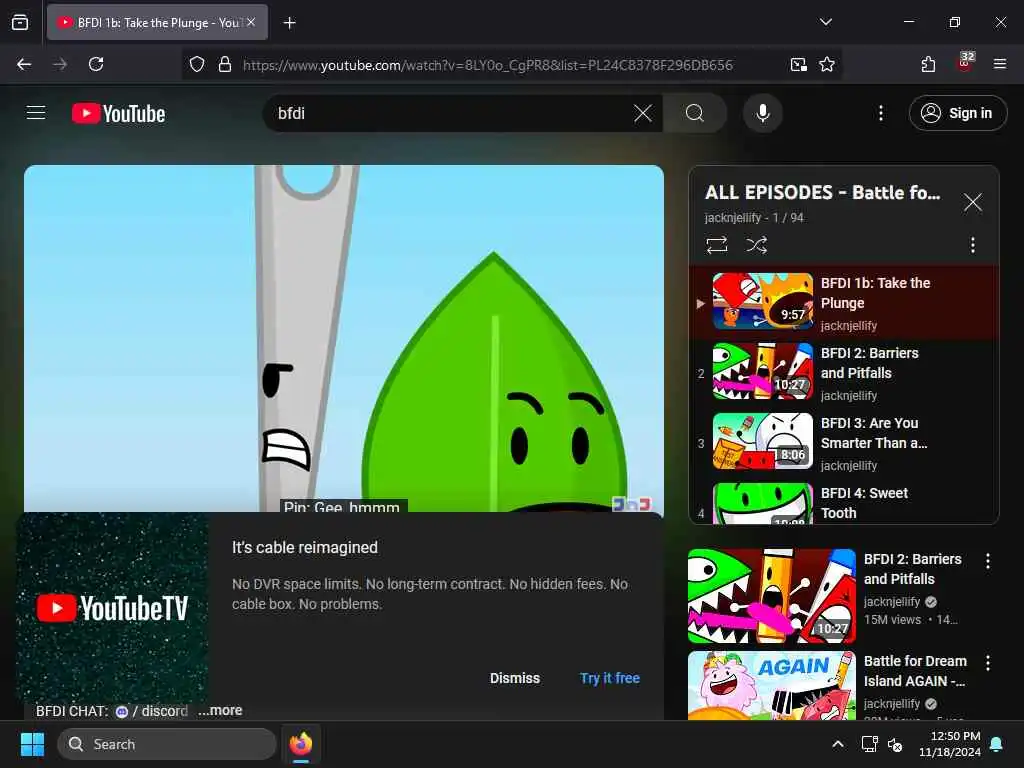Image resolution: width=1024 pixels, height=768 pixels.
Task: Click Try it free offer
Action: pyautogui.click(x=609, y=678)
